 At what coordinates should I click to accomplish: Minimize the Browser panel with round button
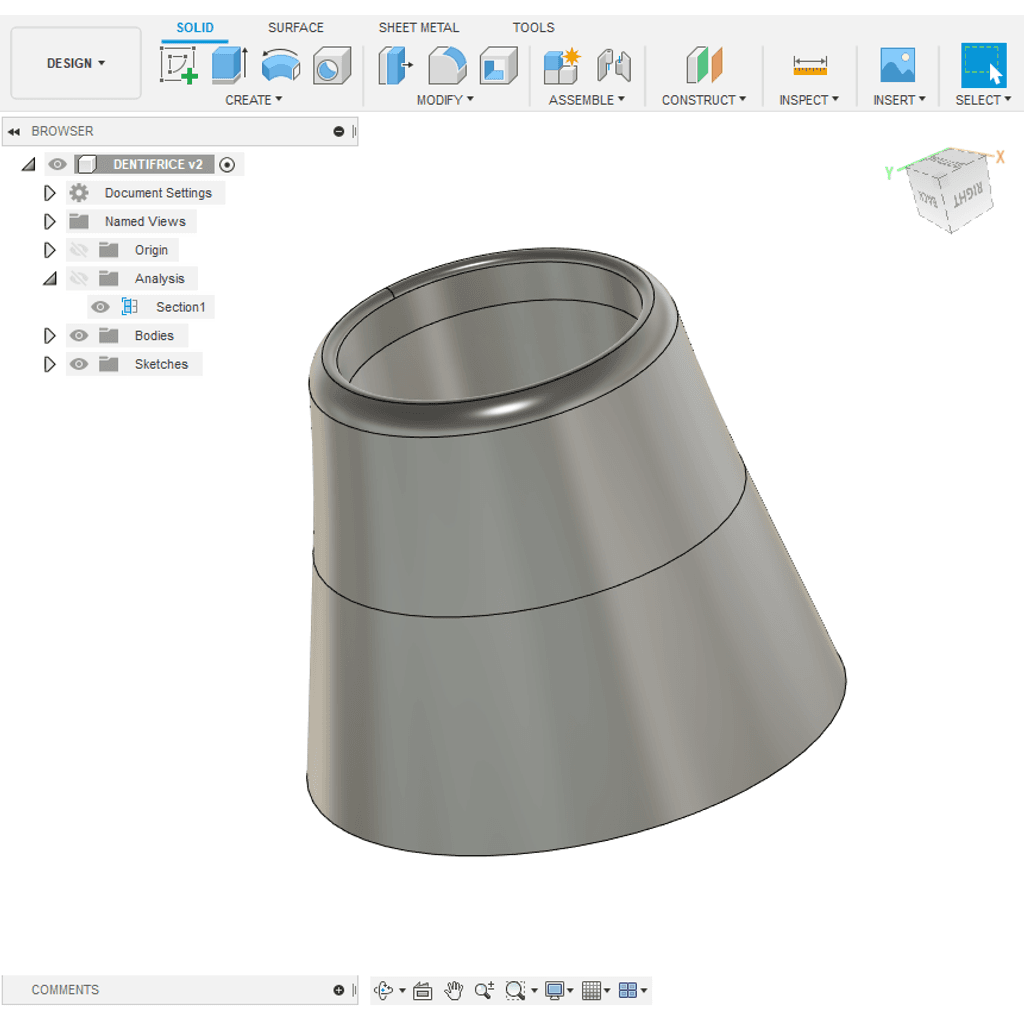[x=338, y=131]
